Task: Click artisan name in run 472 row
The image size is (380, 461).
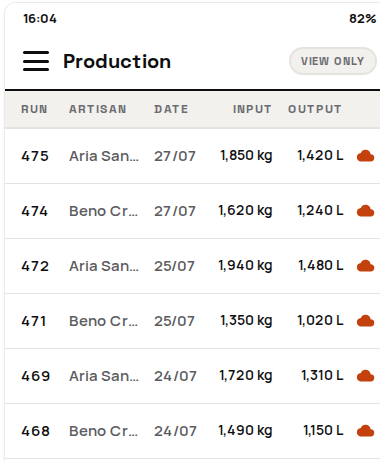Action: [104, 266]
